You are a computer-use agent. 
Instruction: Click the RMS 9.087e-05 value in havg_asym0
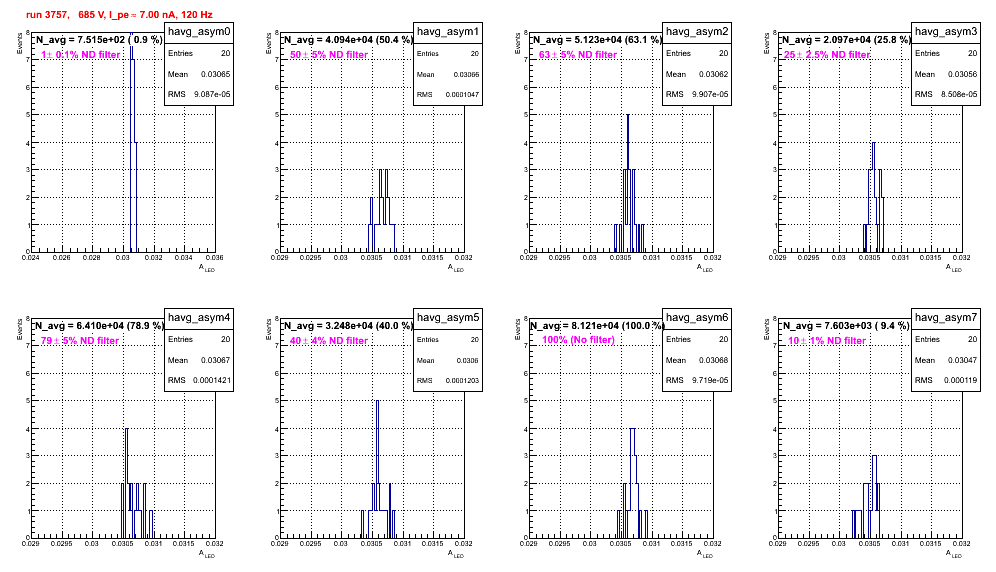coord(212,95)
